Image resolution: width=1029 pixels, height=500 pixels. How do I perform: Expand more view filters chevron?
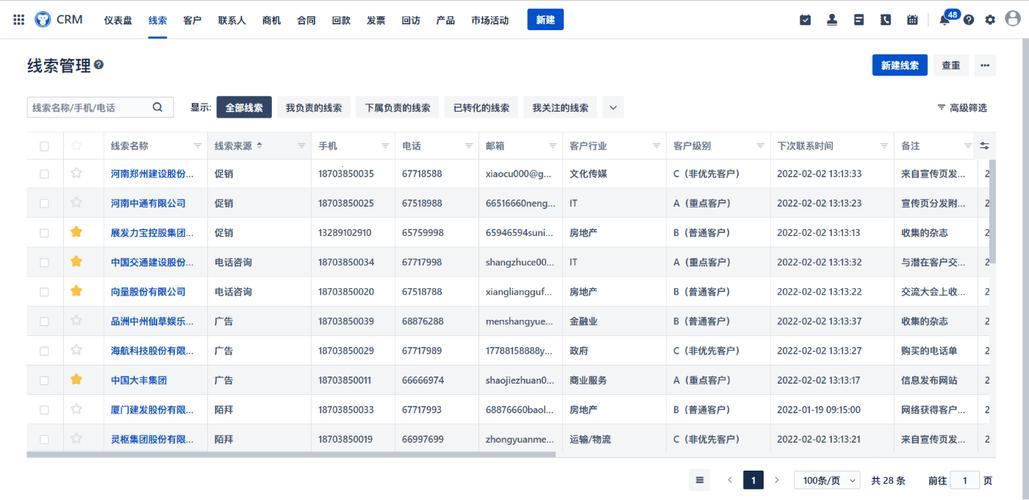613,108
